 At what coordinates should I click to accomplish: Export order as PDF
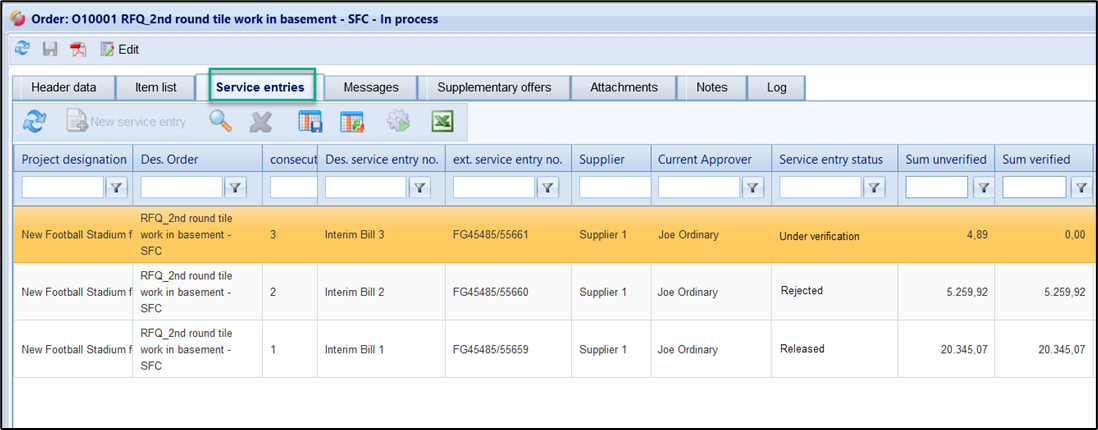78,49
